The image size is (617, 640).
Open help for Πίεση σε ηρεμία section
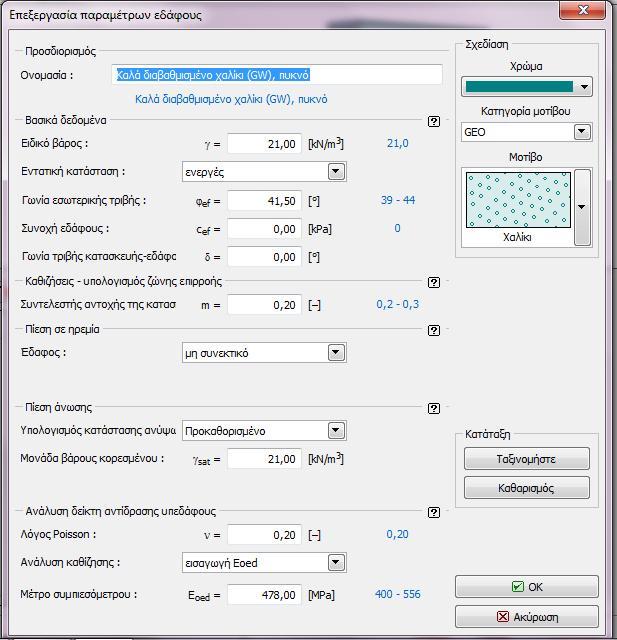[434, 330]
